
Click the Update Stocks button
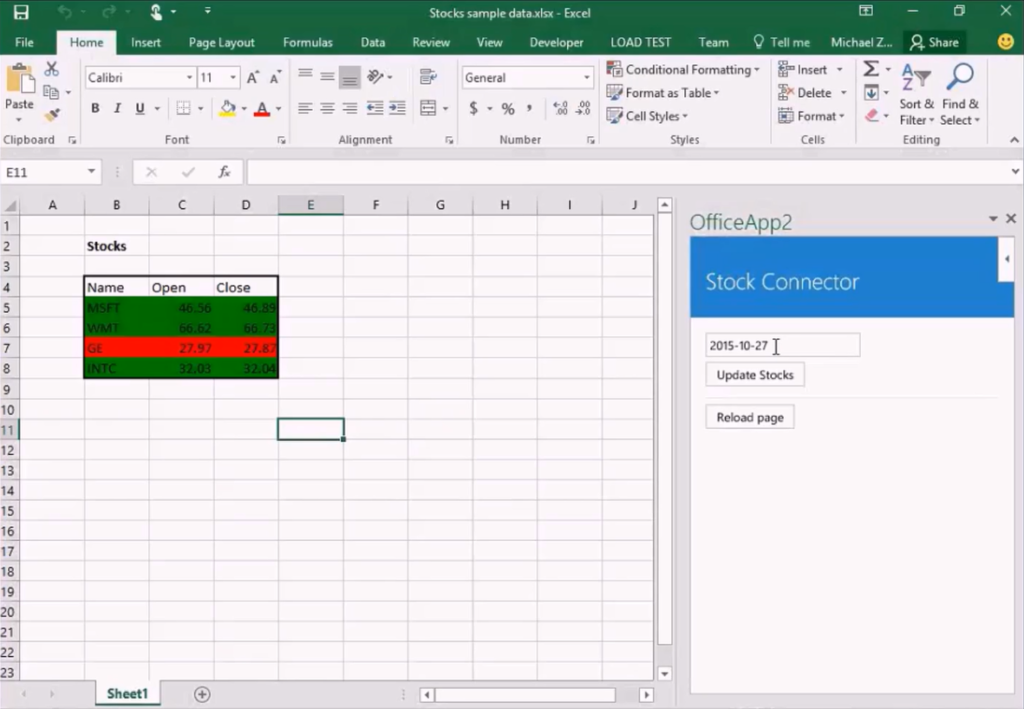click(x=755, y=375)
